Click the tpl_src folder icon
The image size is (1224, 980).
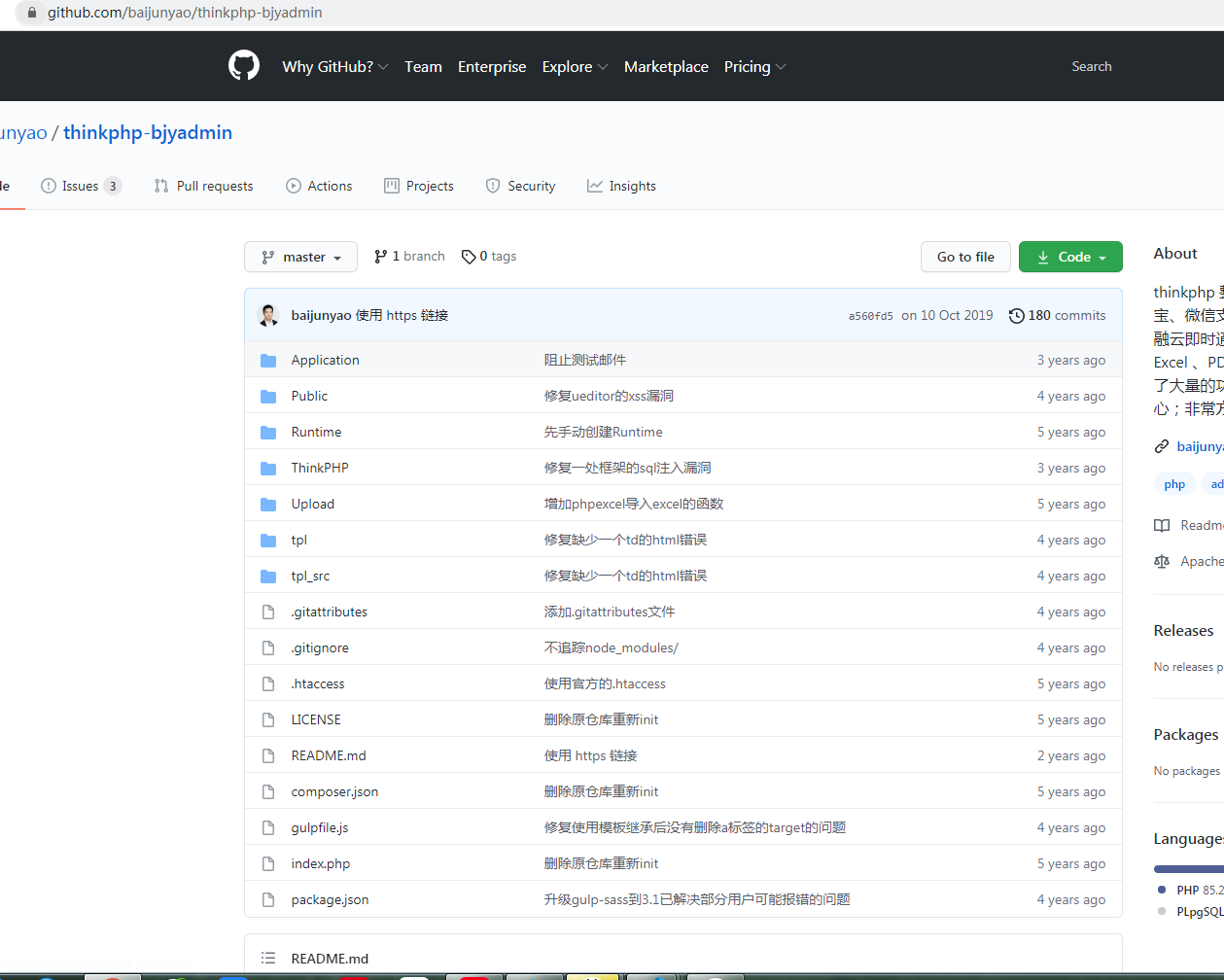click(x=268, y=577)
